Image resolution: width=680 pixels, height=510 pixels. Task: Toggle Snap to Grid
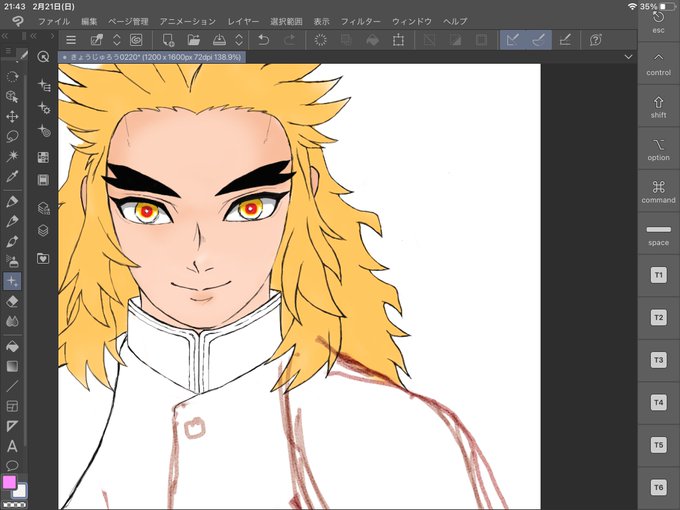coord(565,40)
